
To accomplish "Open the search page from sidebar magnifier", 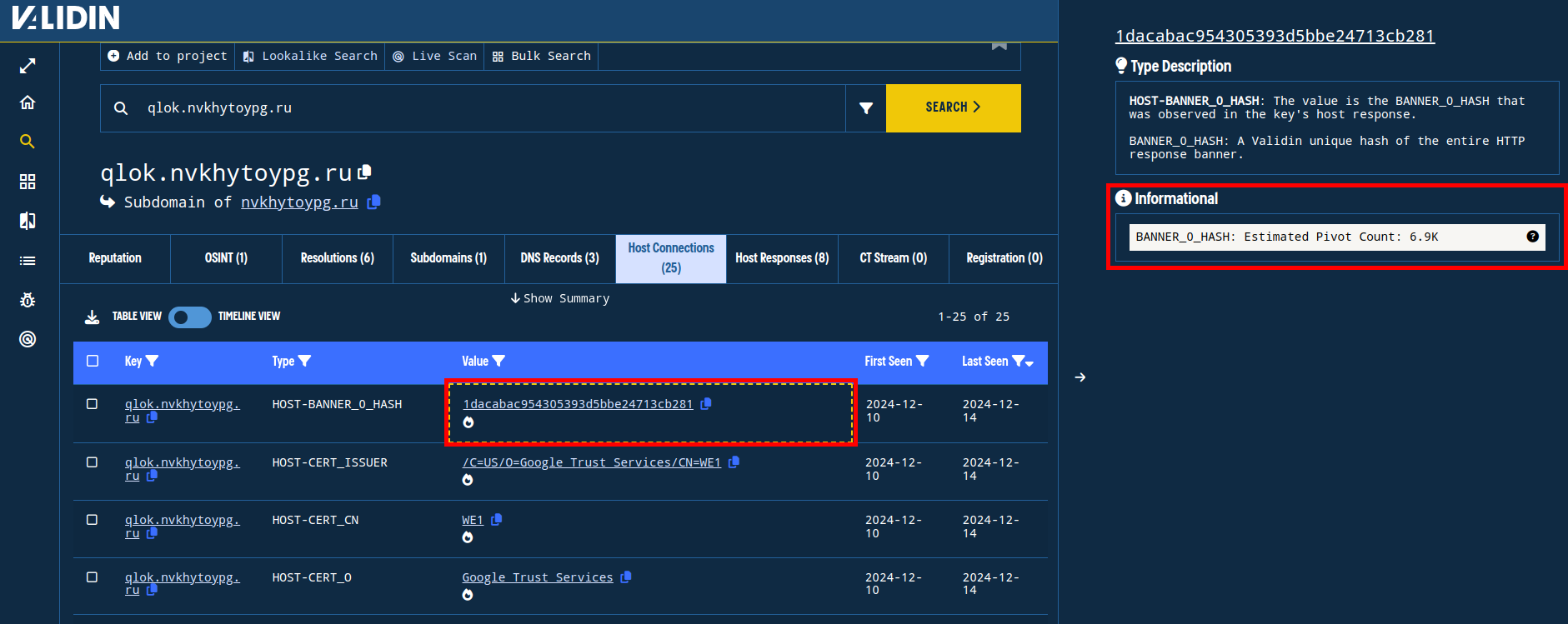I will pyautogui.click(x=28, y=142).
